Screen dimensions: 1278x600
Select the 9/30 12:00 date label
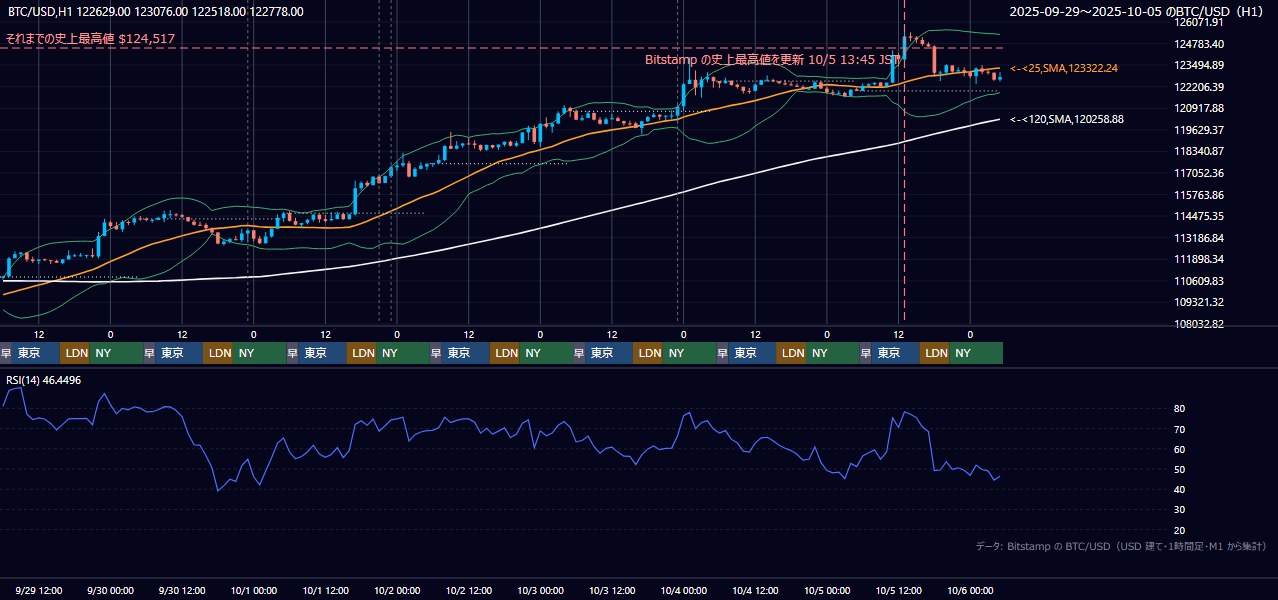click(x=182, y=591)
